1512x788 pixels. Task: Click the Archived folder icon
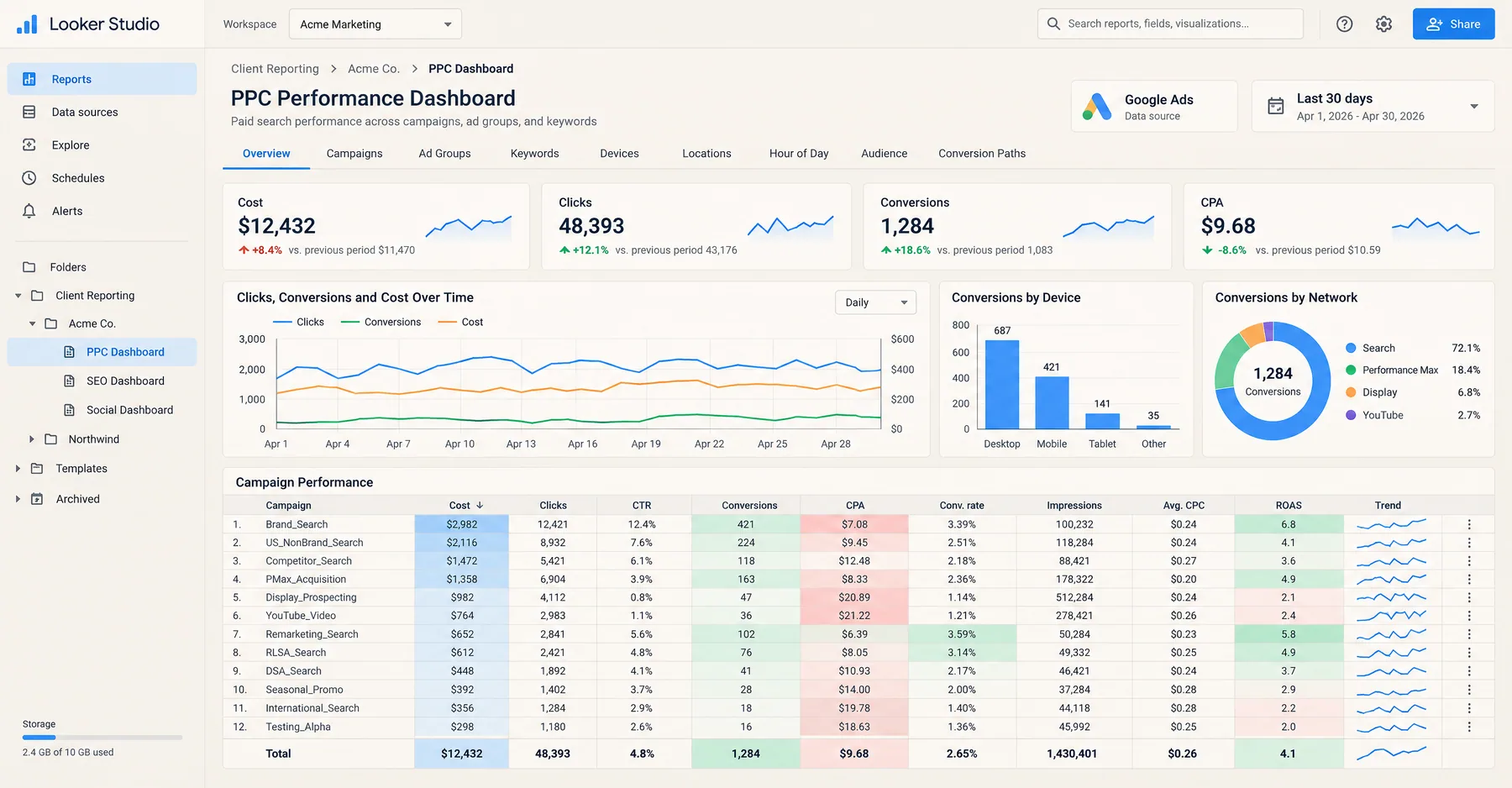pos(37,499)
